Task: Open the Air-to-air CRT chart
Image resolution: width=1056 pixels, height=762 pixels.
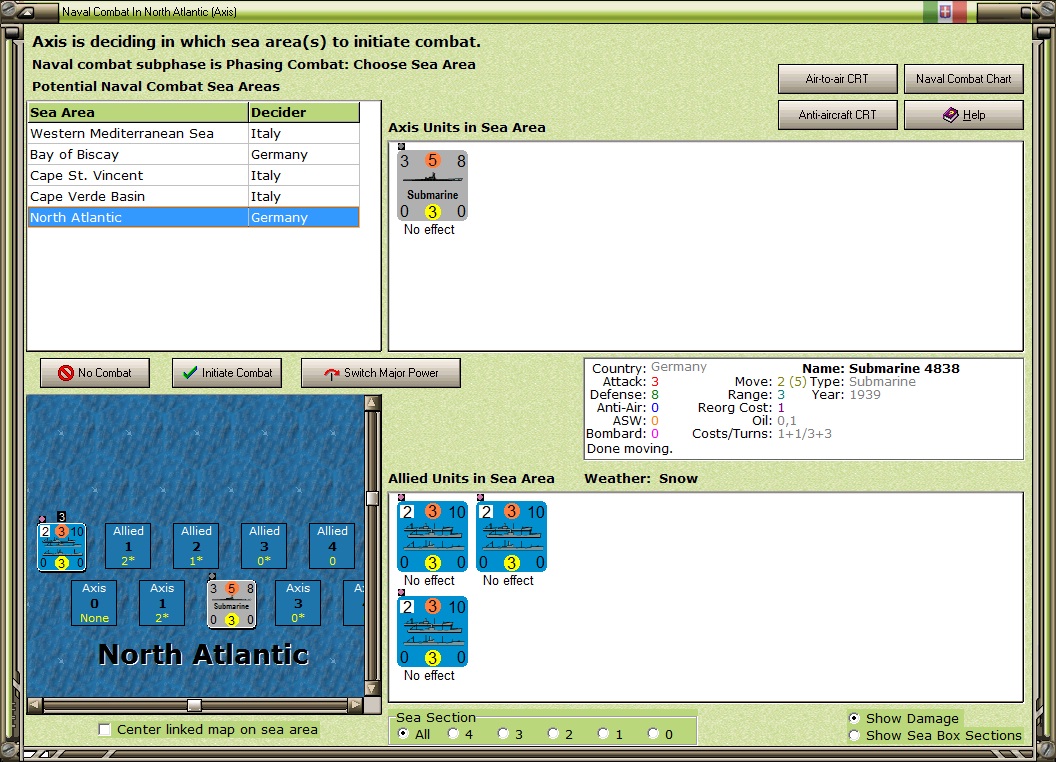Action: 838,79
